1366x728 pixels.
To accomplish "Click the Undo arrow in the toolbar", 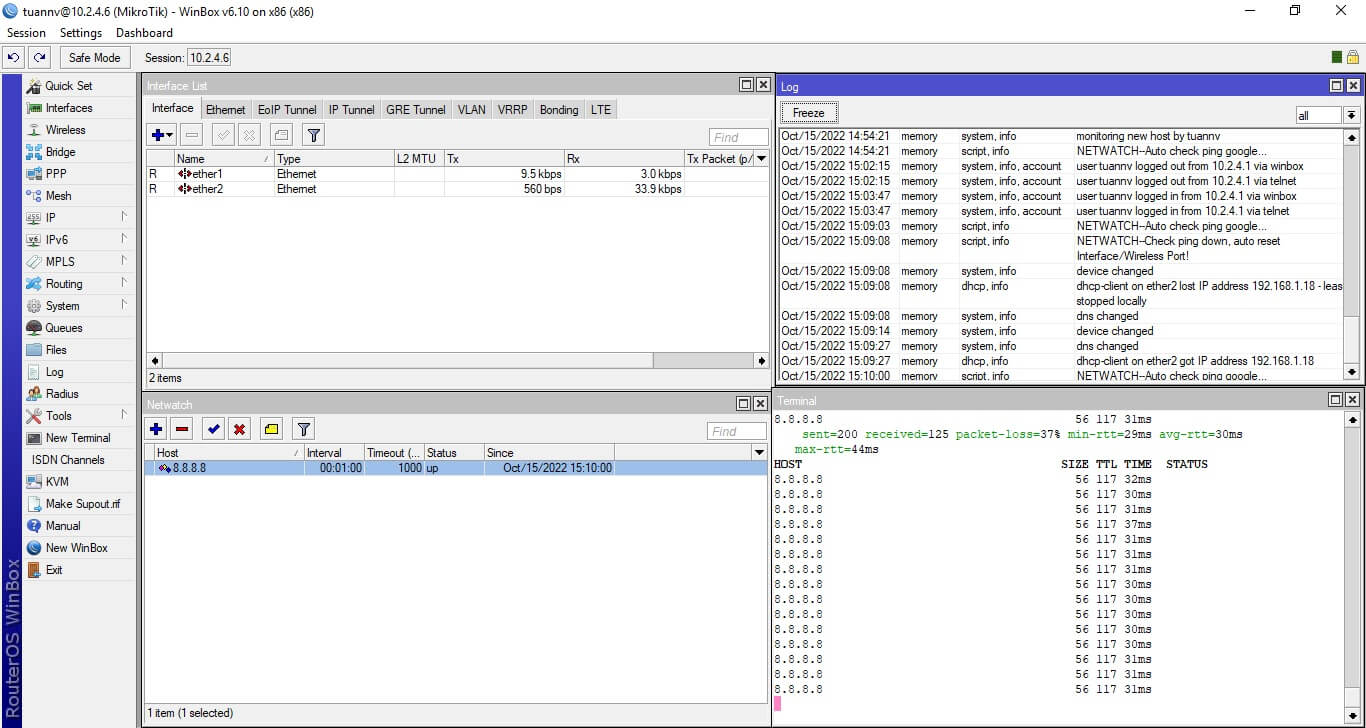I will [14, 58].
